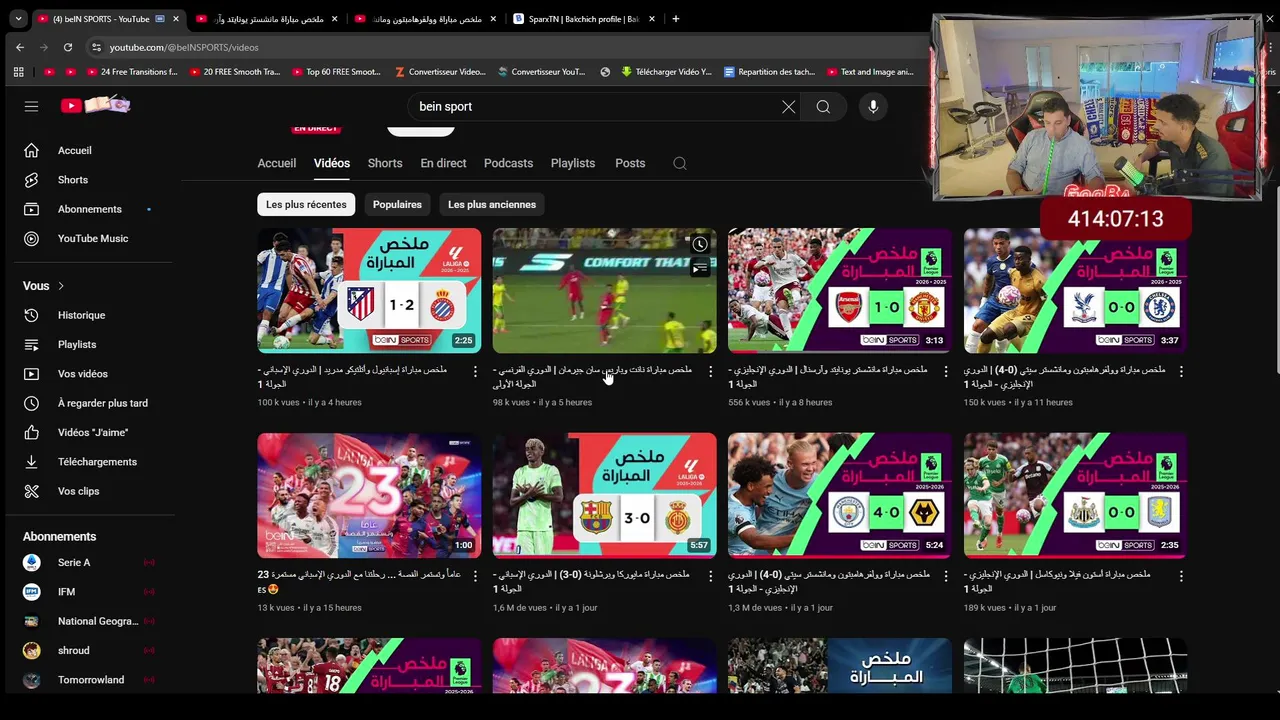Start voice search with the microphone
This screenshot has height=720, width=1280.
873,107
